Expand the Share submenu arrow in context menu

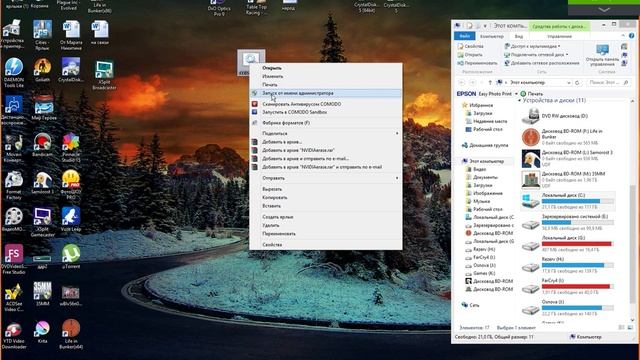tap(397, 133)
